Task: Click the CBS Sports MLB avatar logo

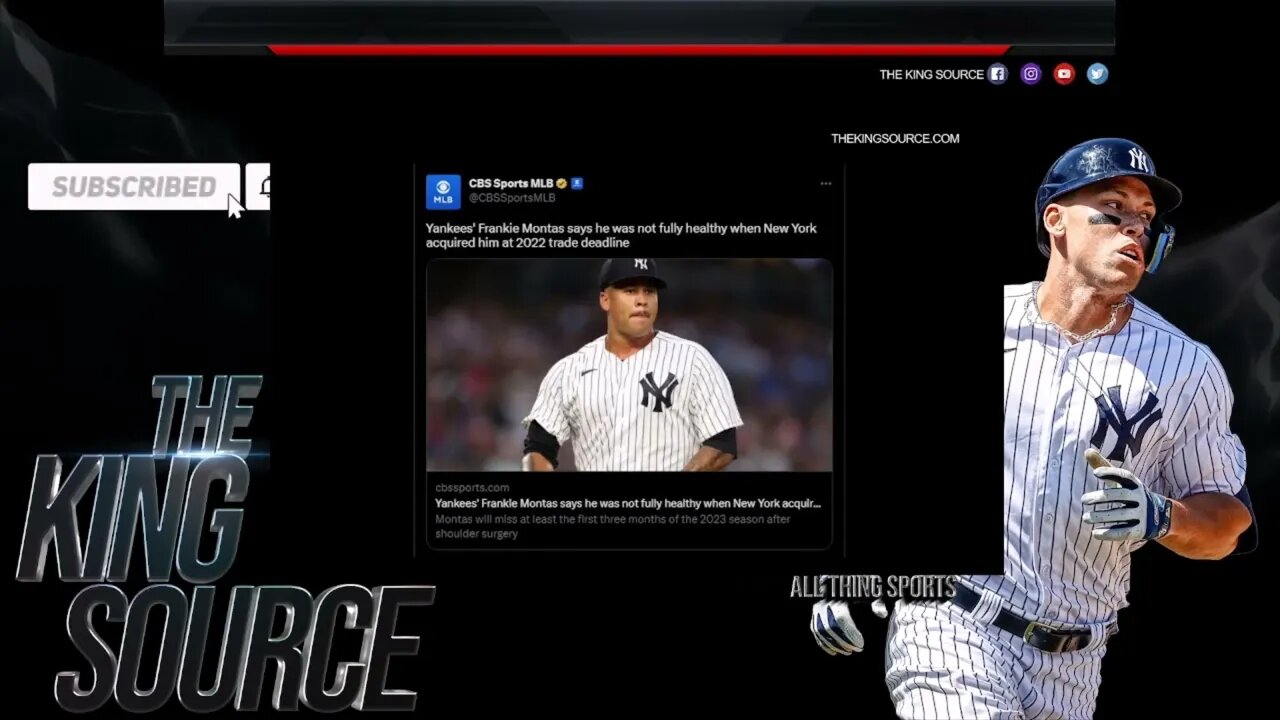Action: tap(443, 191)
